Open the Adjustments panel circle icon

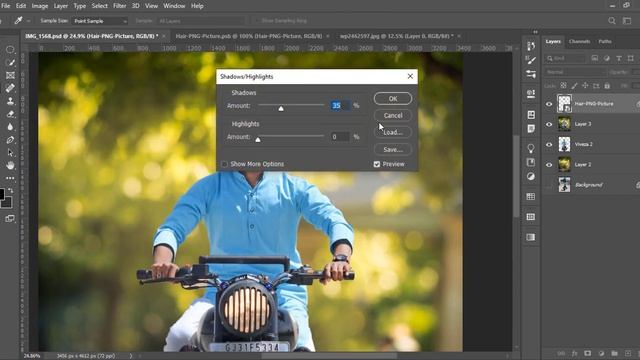pyautogui.click(x=531, y=176)
